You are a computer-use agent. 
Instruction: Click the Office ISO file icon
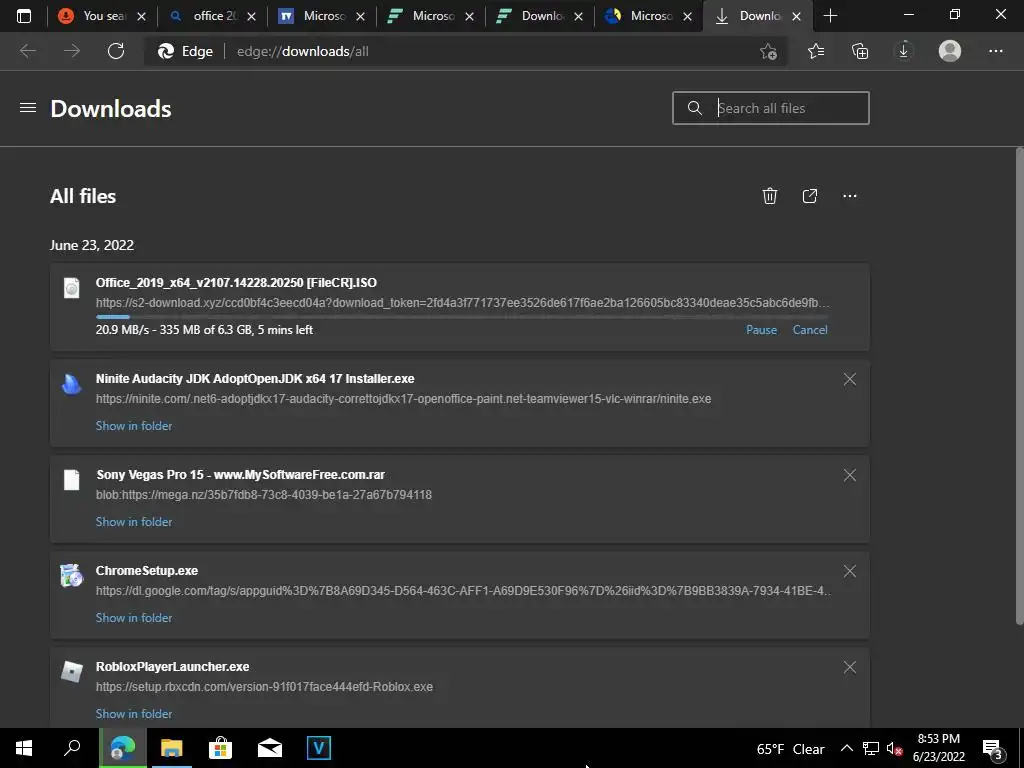[x=72, y=288]
